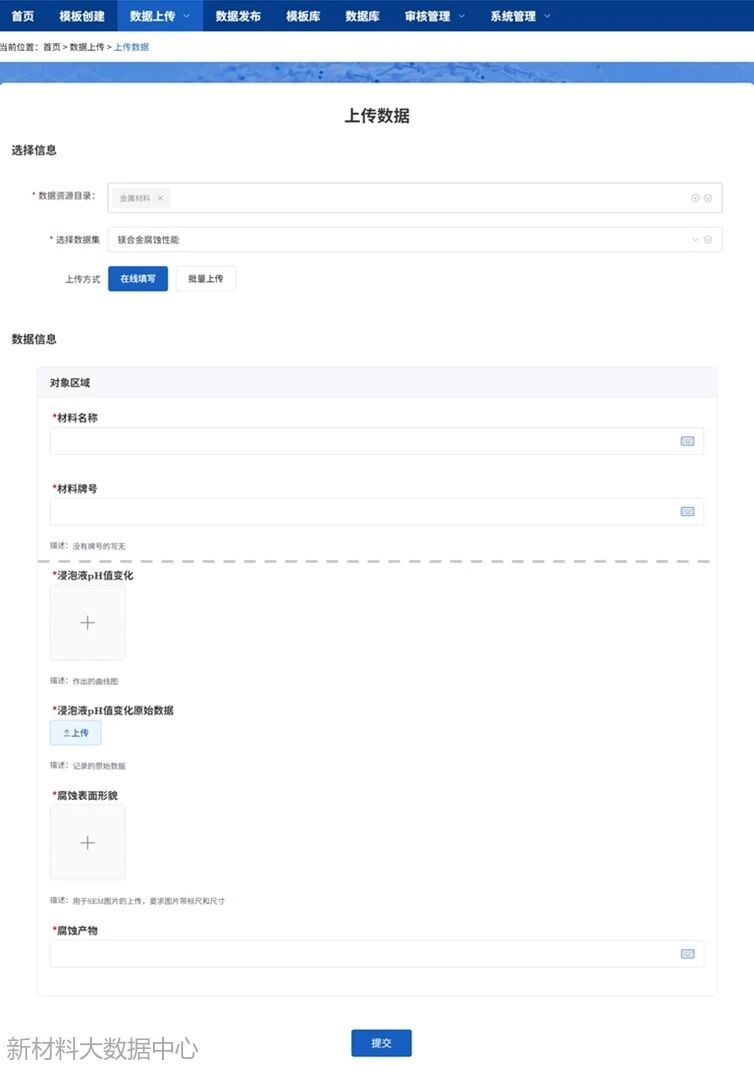Click the 提交 submit button
Image resolution: width=754 pixels, height=1071 pixels.
381,1043
